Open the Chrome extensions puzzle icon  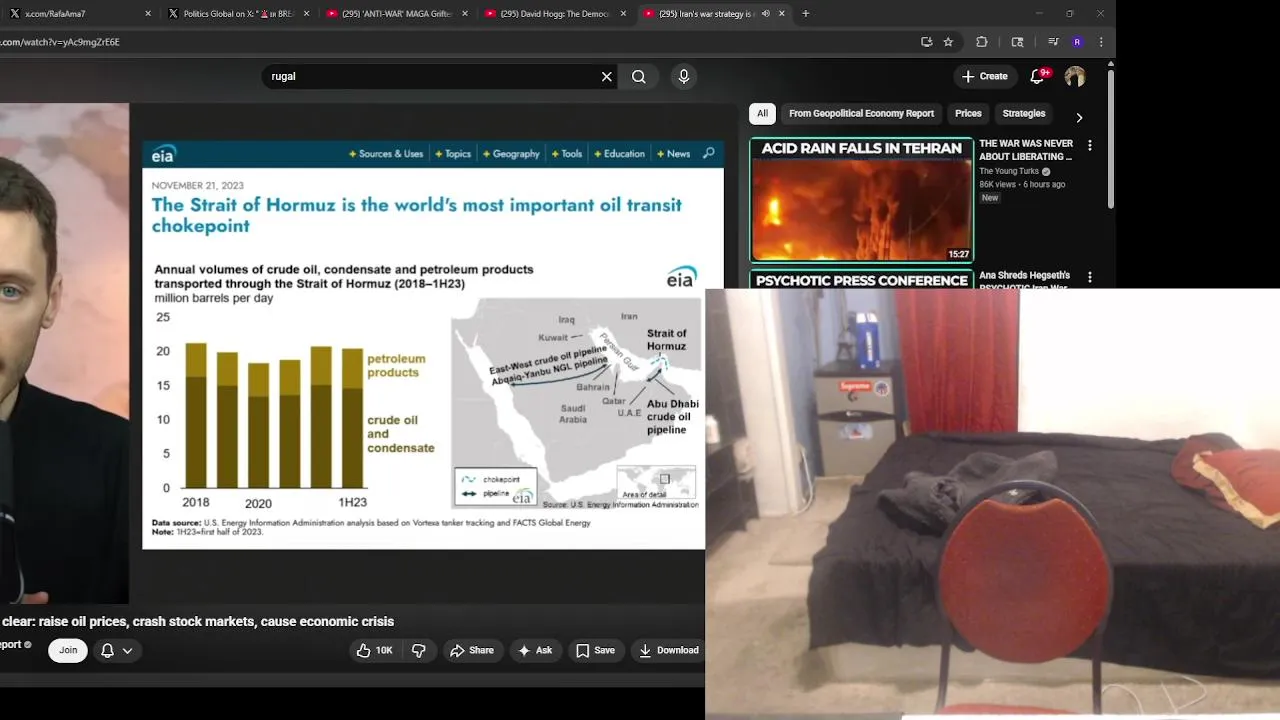(x=982, y=42)
